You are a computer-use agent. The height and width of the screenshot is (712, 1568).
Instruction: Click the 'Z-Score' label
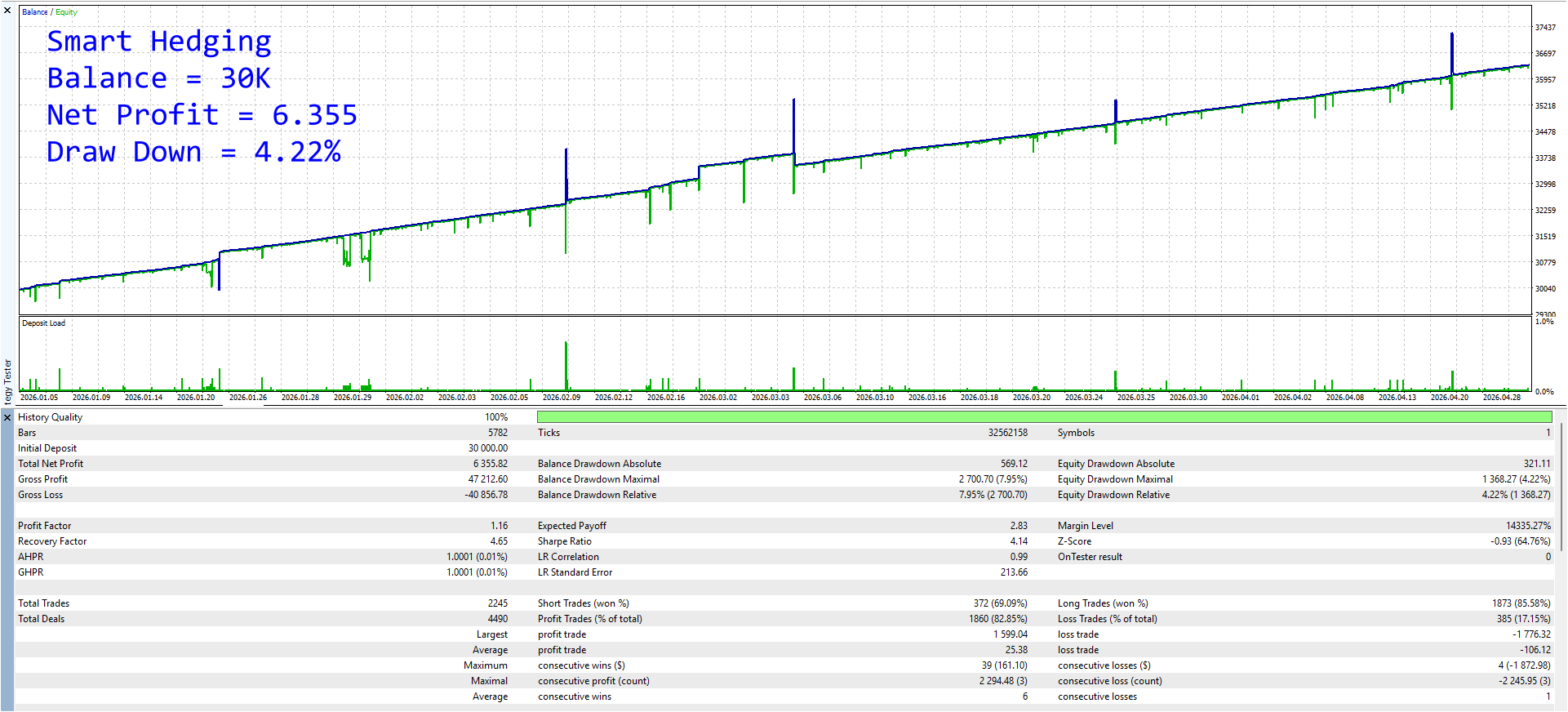(1074, 541)
